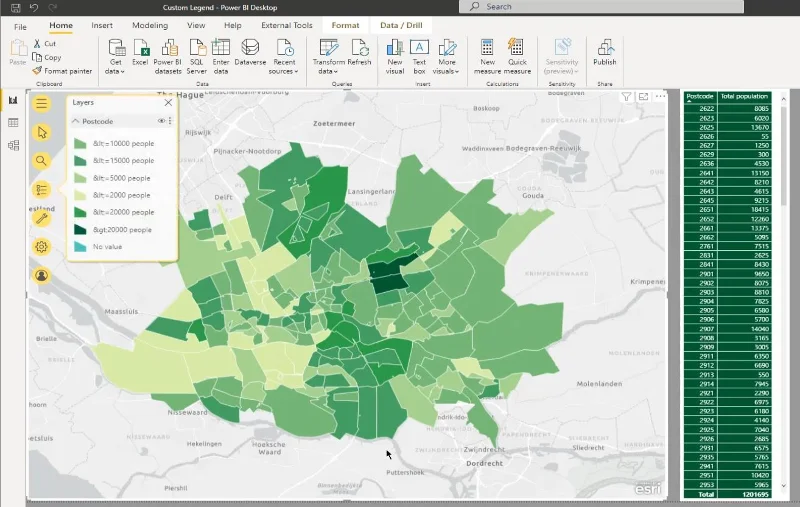800x507 pixels.
Task: Open More options ellipsis on map visual
Action: (660, 96)
